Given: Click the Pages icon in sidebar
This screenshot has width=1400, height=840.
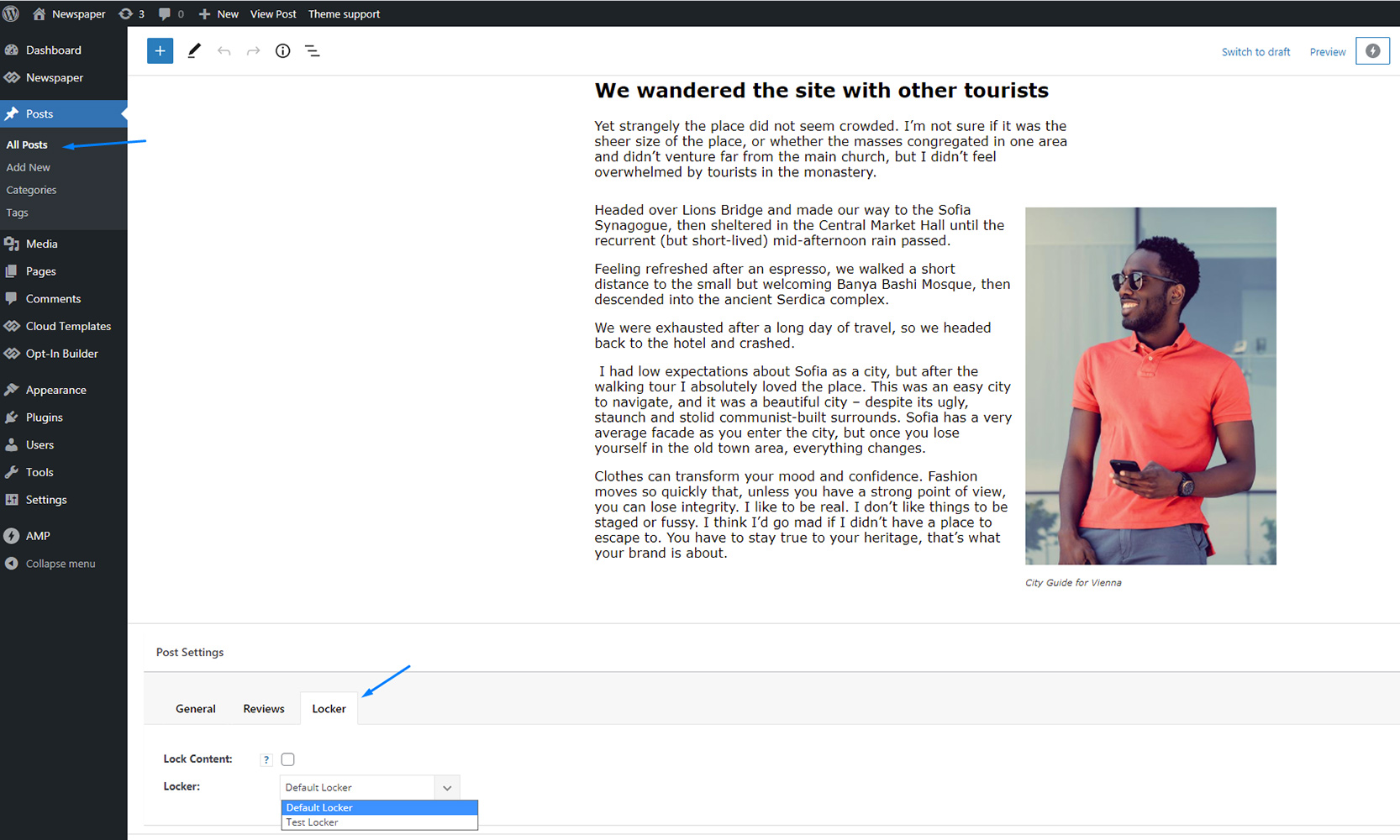Looking at the screenshot, I should [x=12, y=271].
